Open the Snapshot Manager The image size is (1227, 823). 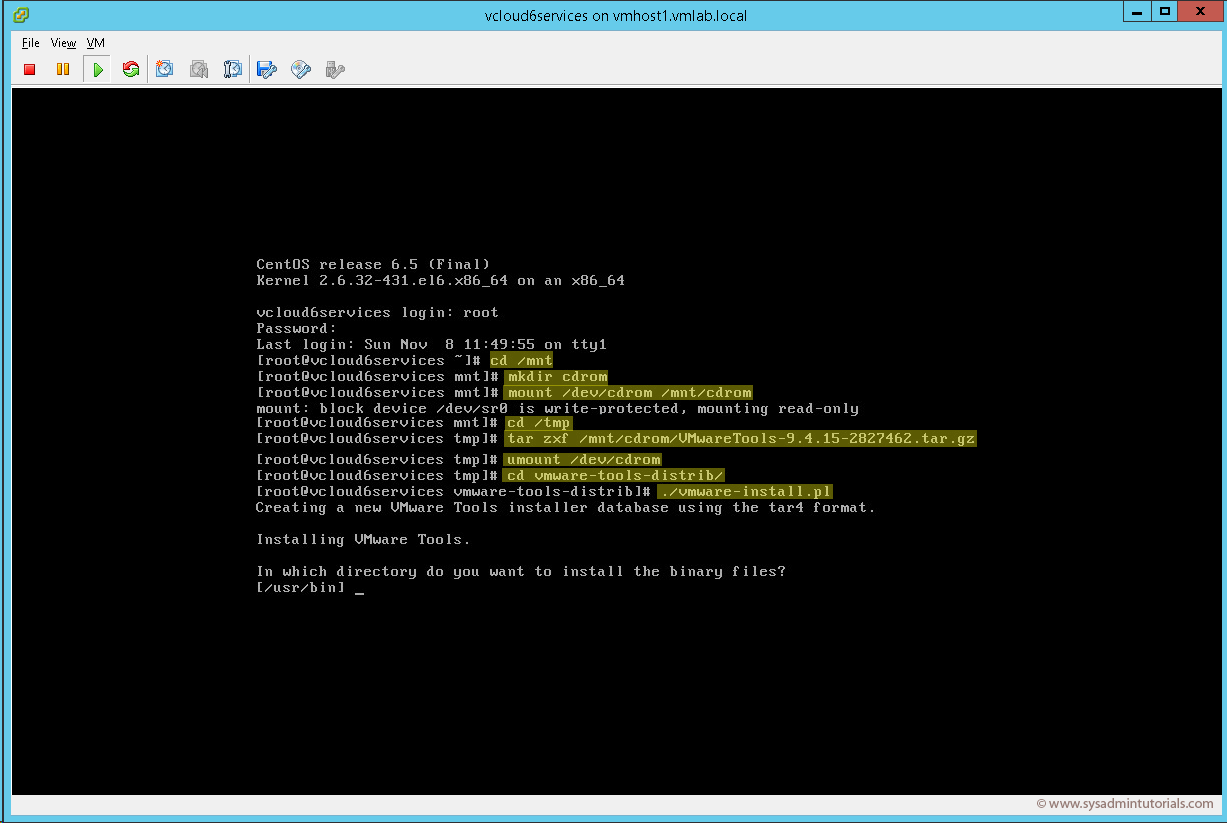pyautogui.click(x=232, y=69)
